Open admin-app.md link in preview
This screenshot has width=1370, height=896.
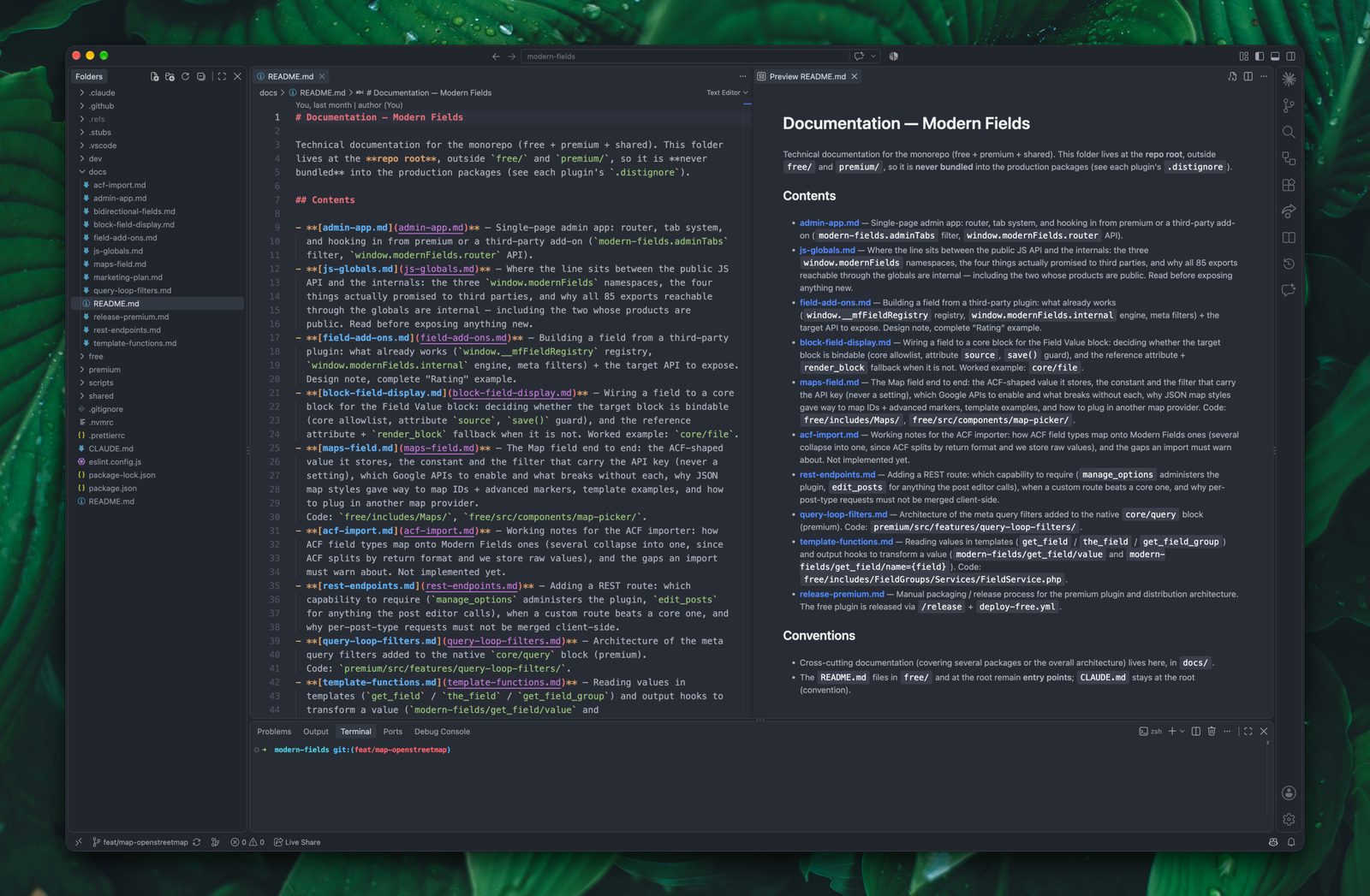point(829,223)
